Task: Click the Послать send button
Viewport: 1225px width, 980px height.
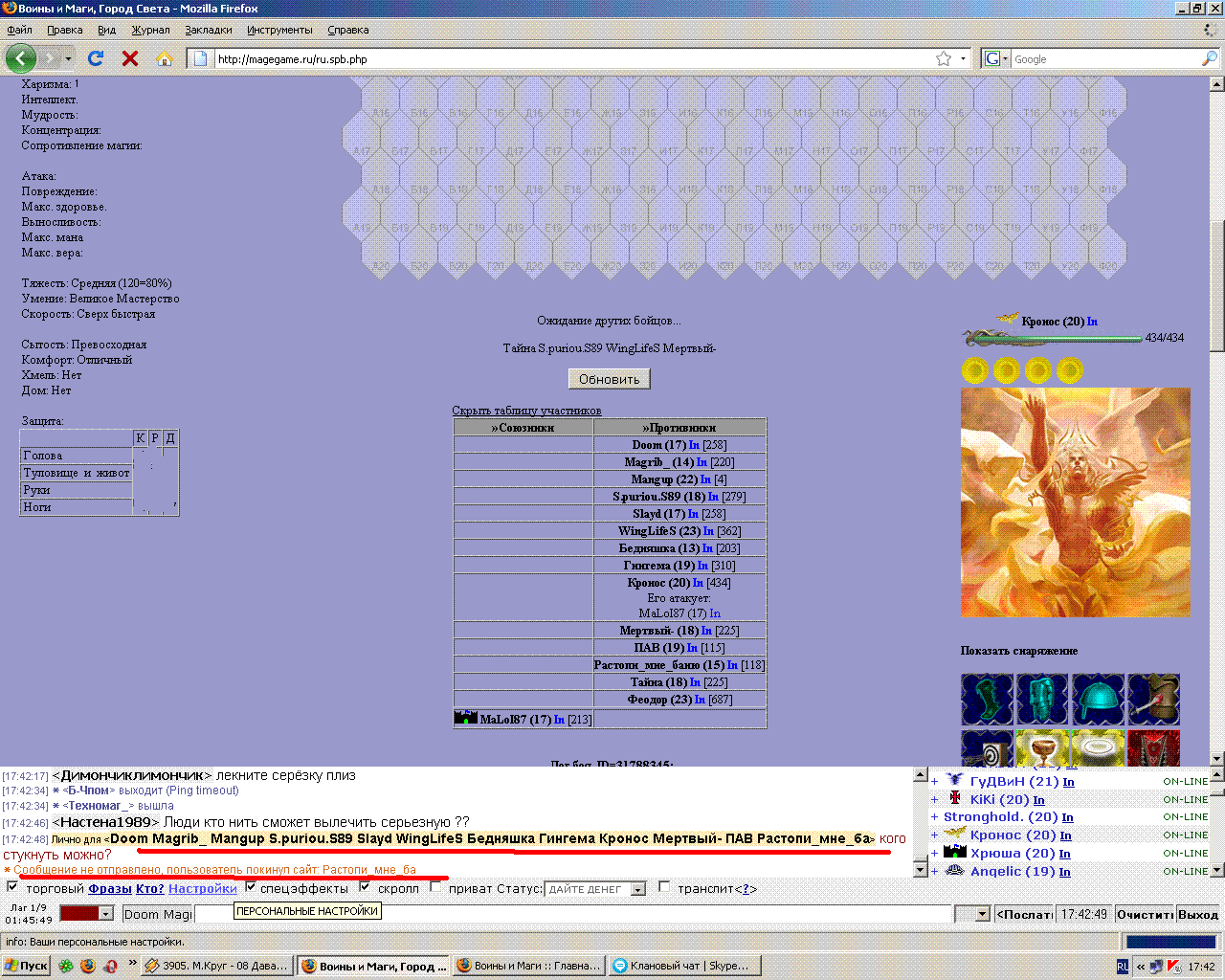Action: (x=1025, y=914)
